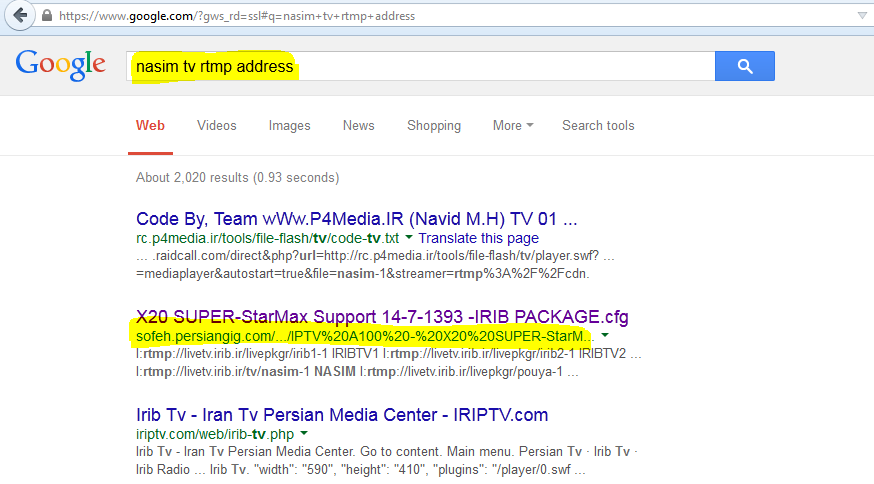
Task: Click the Google logo
Action: tap(60, 65)
